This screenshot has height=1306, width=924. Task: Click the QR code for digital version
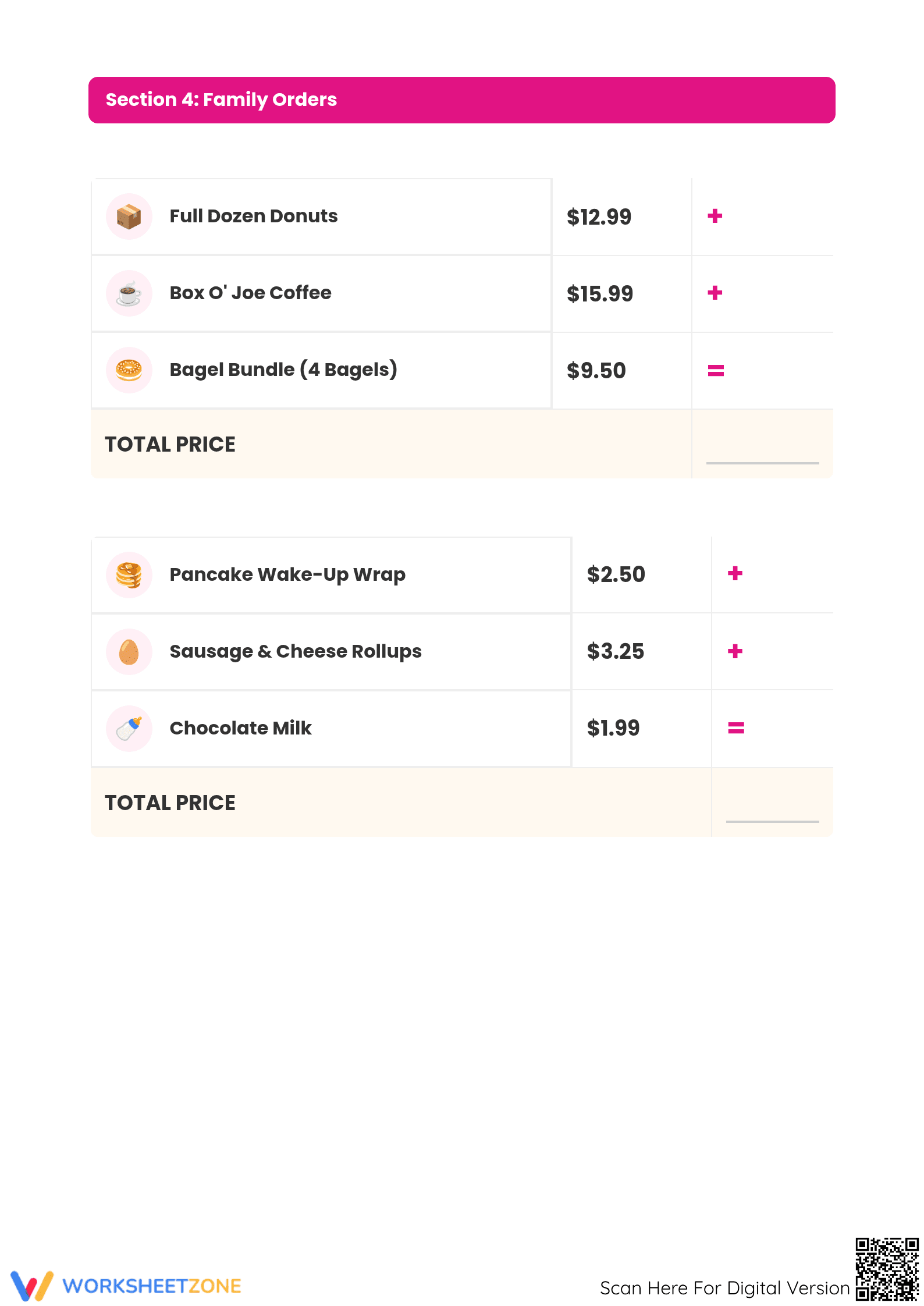pyautogui.click(x=887, y=1269)
